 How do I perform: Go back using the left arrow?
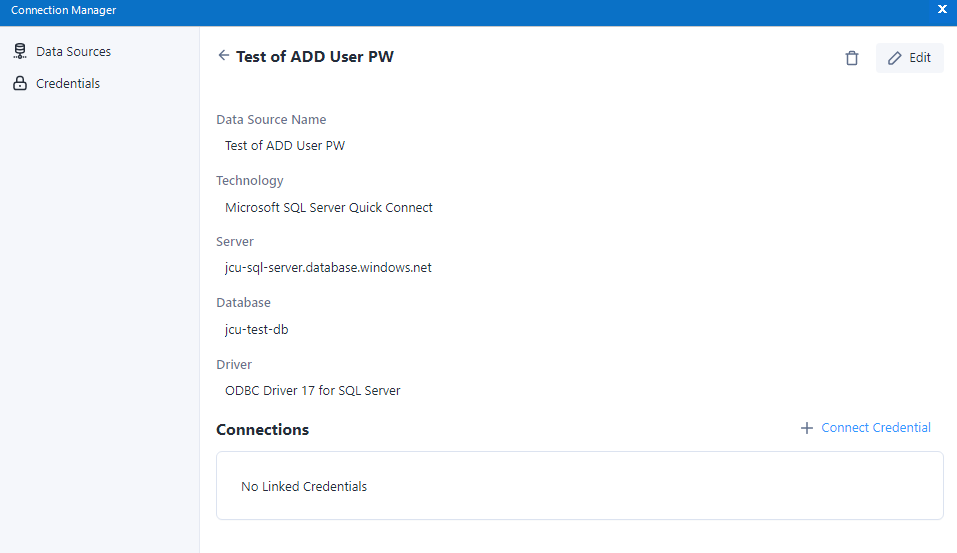[223, 56]
